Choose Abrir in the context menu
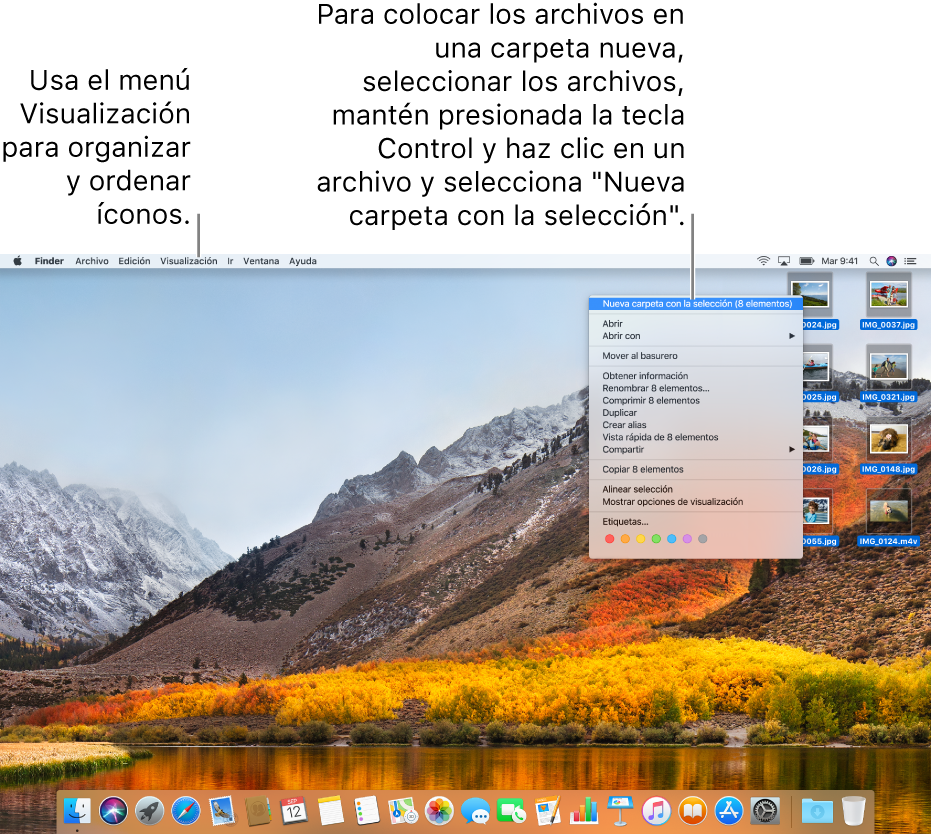Viewport: 931px width, 835px height. pos(696,324)
